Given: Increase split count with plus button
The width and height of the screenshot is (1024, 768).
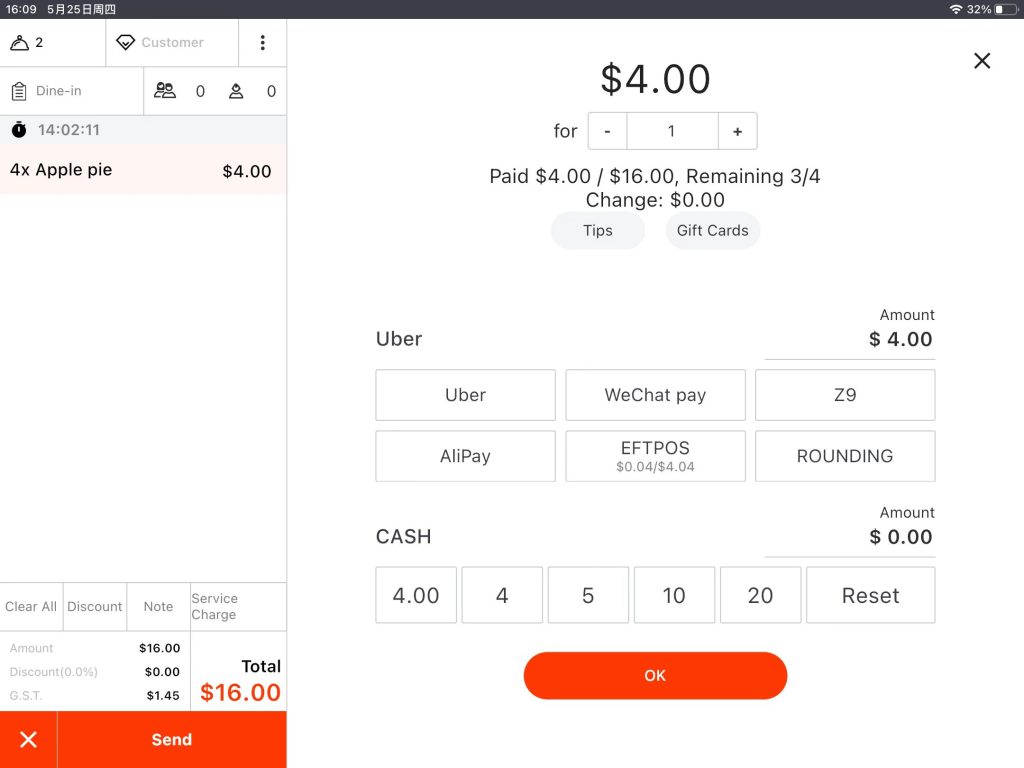Looking at the screenshot, I should coord(737,131).
